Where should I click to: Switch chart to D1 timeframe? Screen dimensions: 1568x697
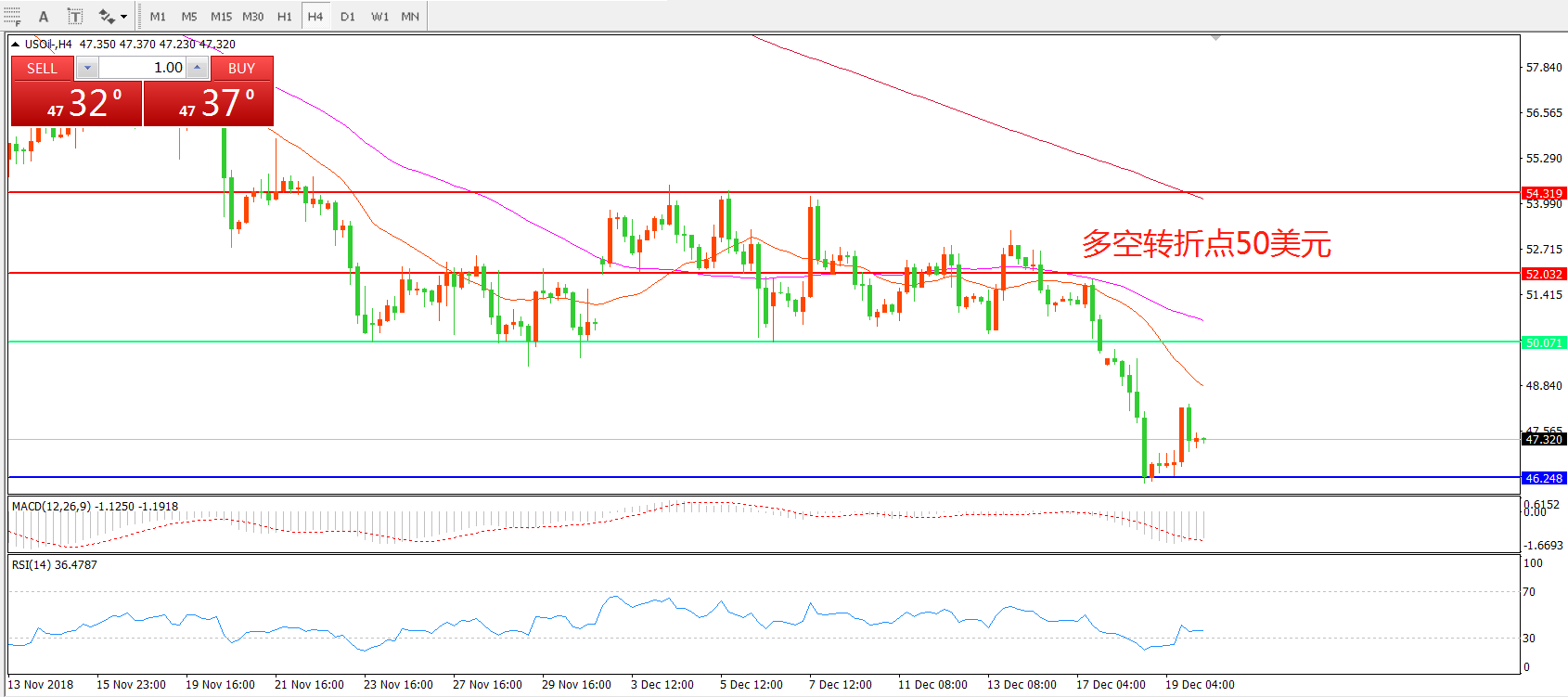coord(347,17)
